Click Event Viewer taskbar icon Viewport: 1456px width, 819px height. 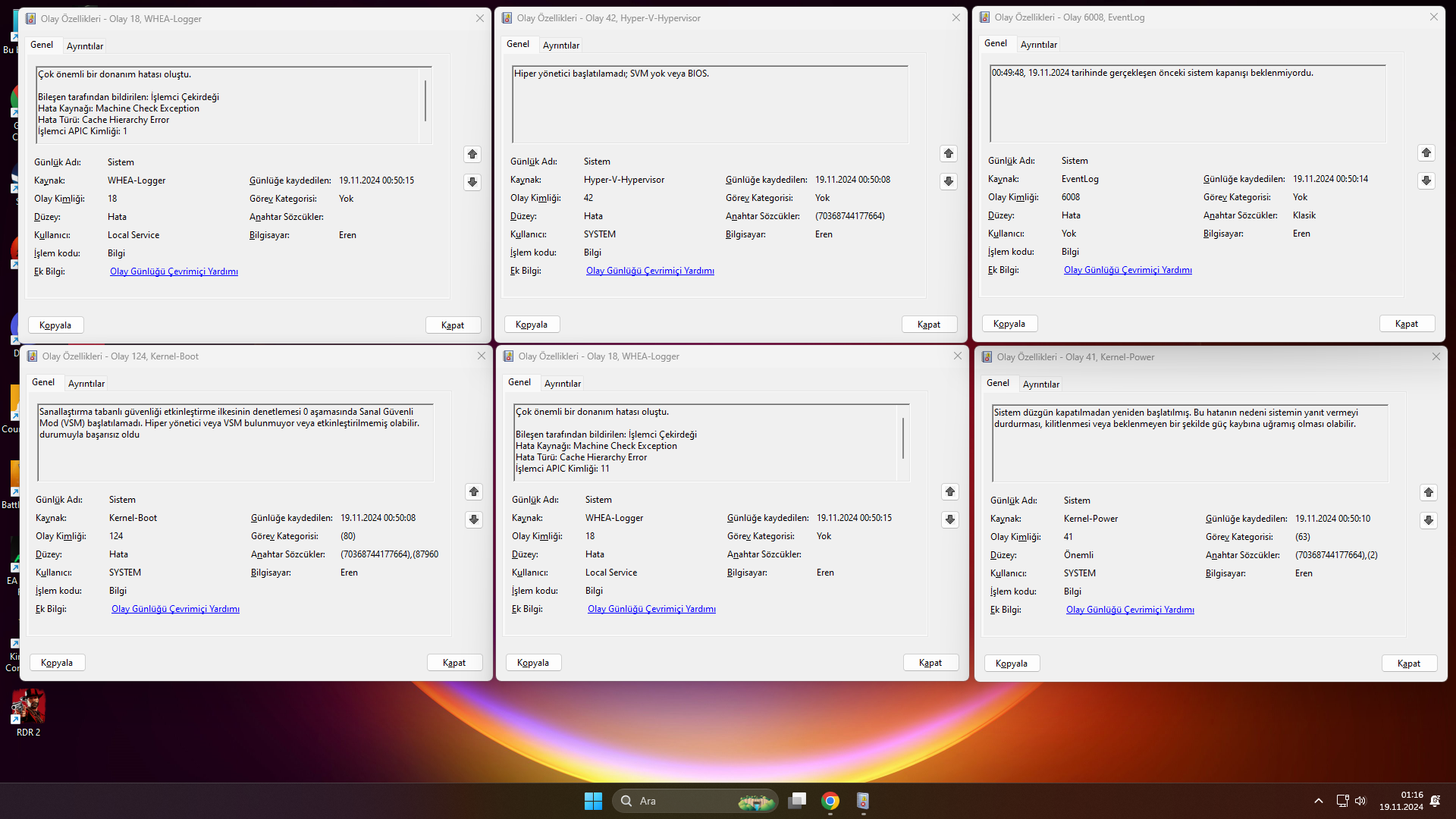(863, 801)
